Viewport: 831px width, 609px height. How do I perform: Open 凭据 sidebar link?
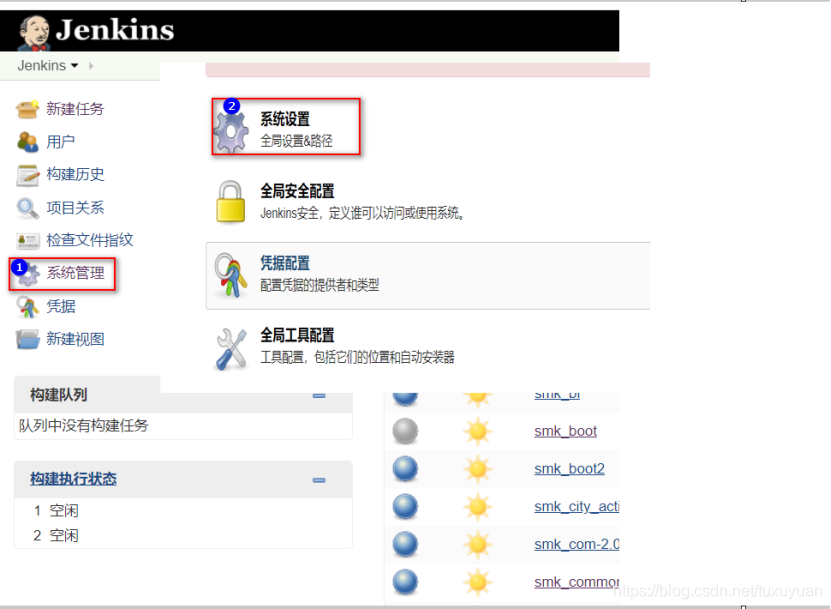pyautogui.click(x=60, y=306)
